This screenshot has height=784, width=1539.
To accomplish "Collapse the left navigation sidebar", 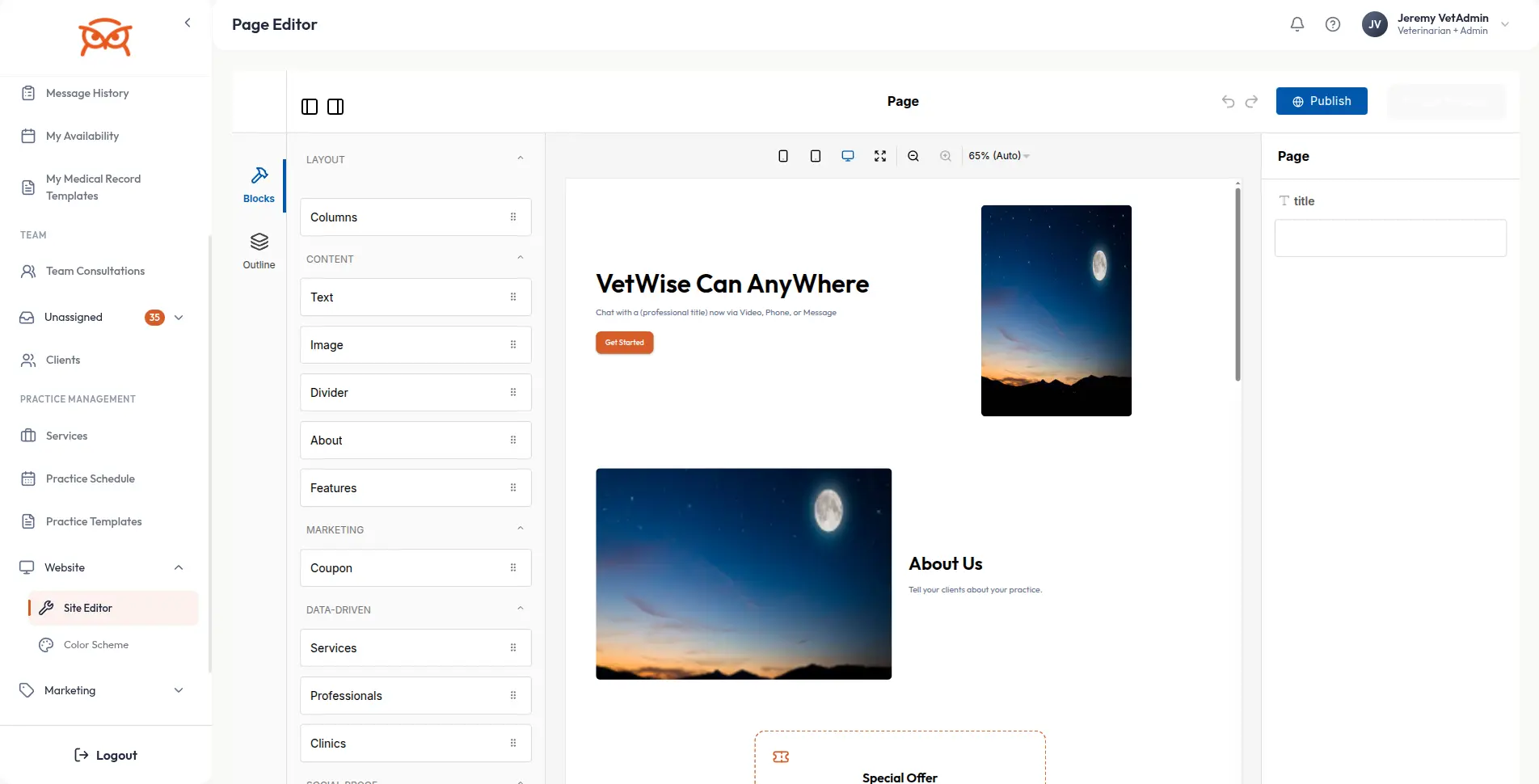I will [x=188, y=23].
